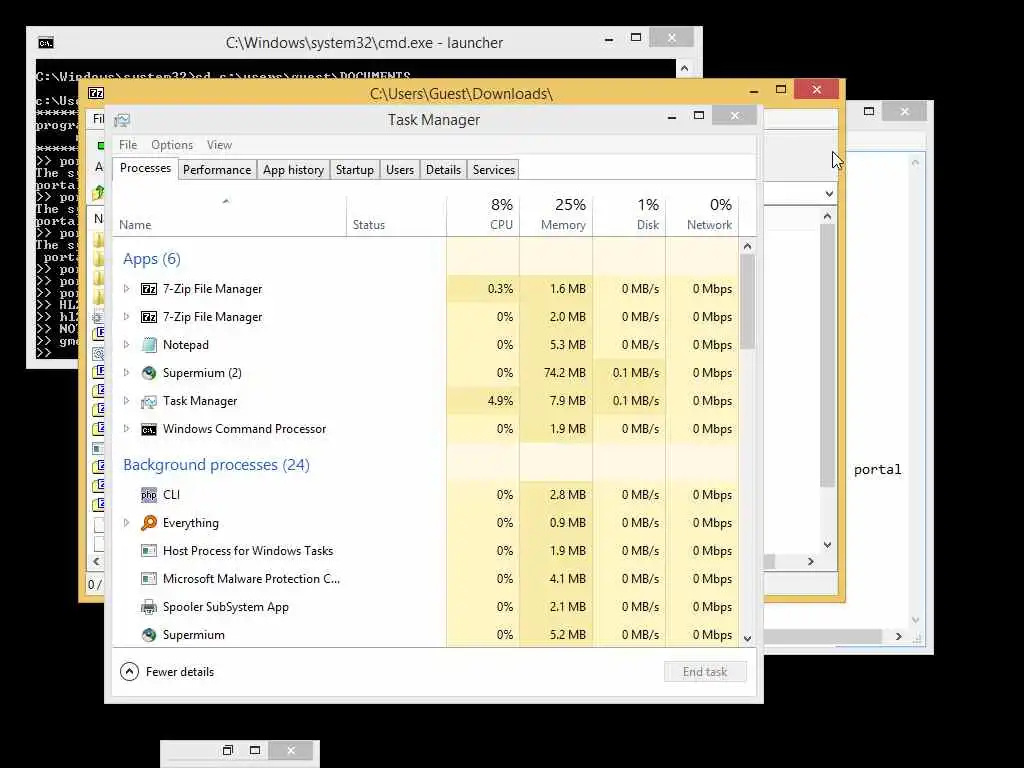
Task: Switch to the App history tab
Action: pos(293,170)
